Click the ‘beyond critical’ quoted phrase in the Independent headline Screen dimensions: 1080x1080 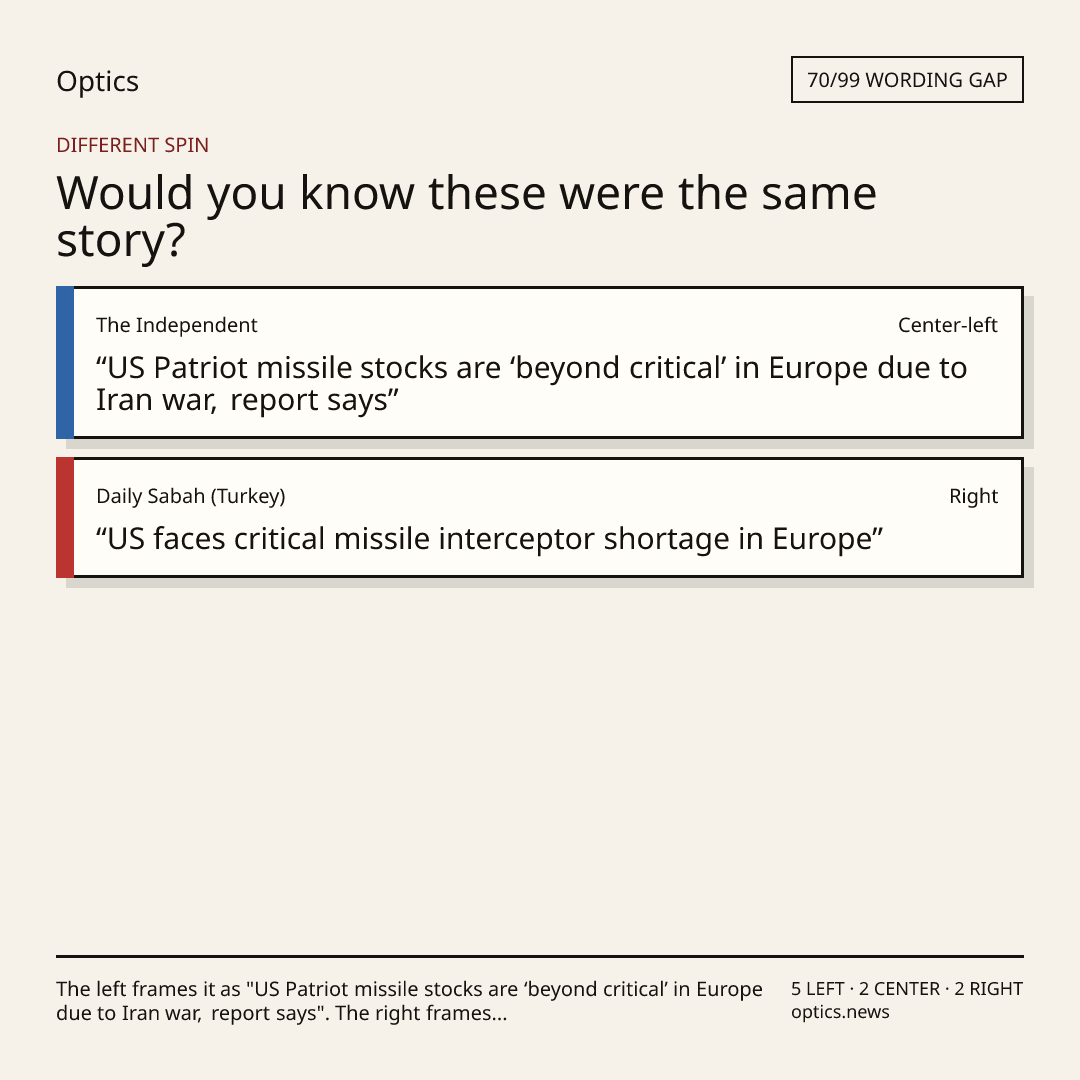[x=618, y=368]
